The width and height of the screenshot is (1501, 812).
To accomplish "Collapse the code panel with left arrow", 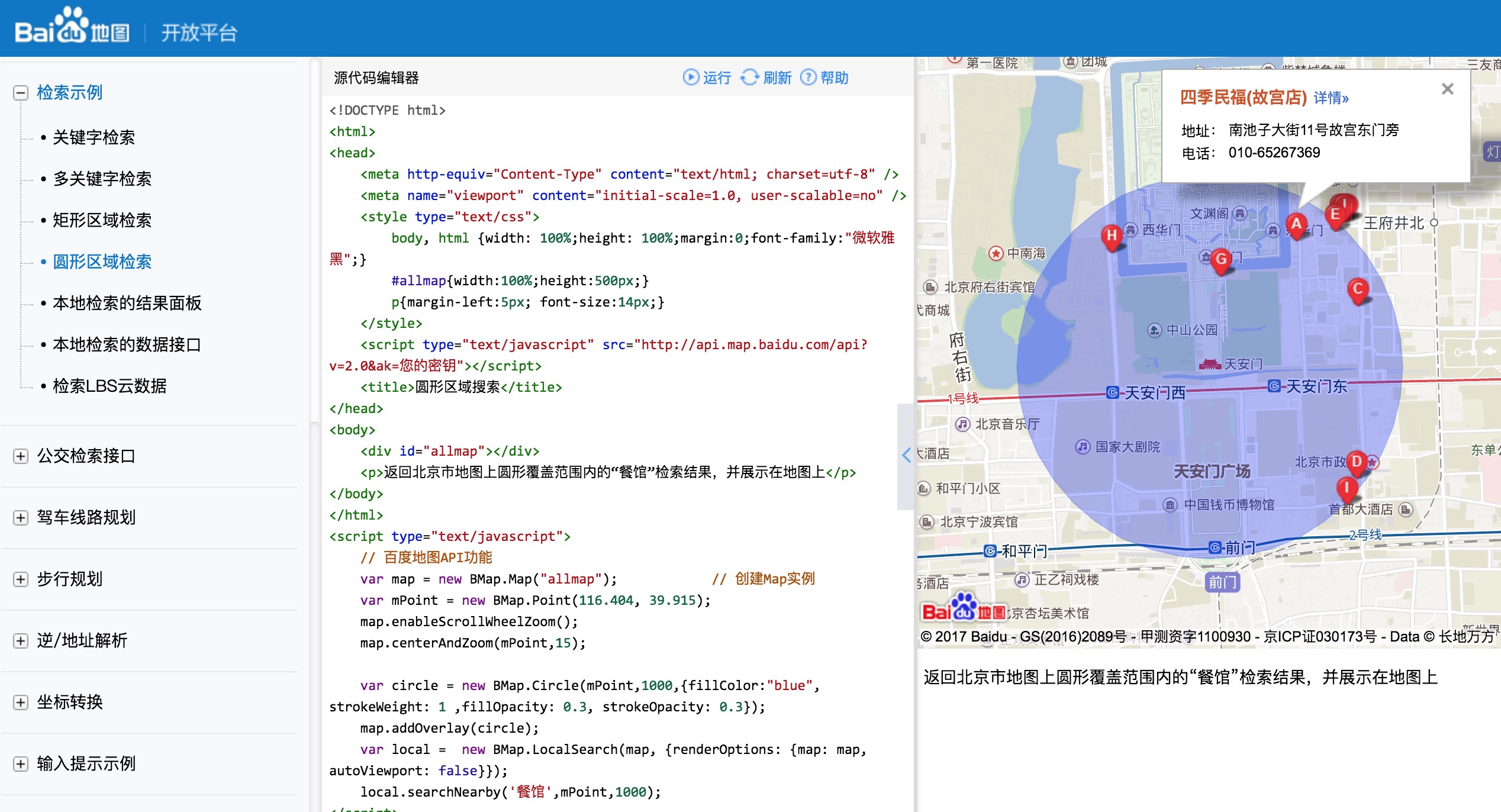I will [x=906, y=455].
